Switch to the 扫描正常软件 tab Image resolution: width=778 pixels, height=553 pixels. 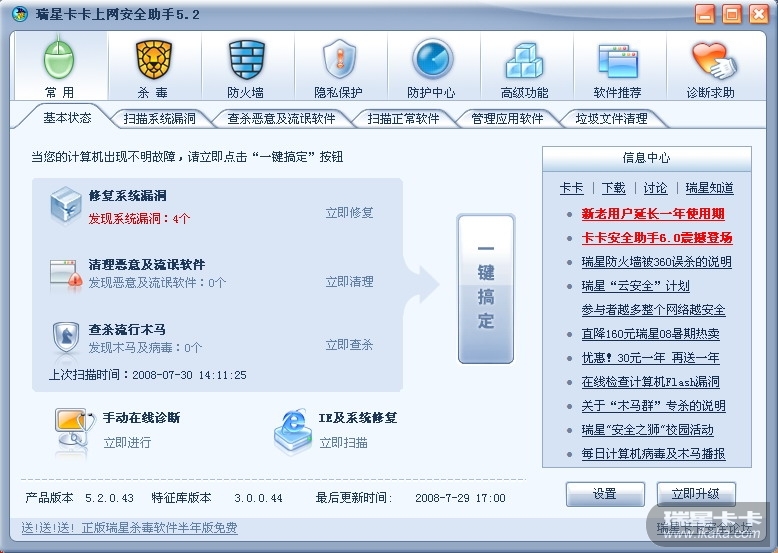coord(403,119)
